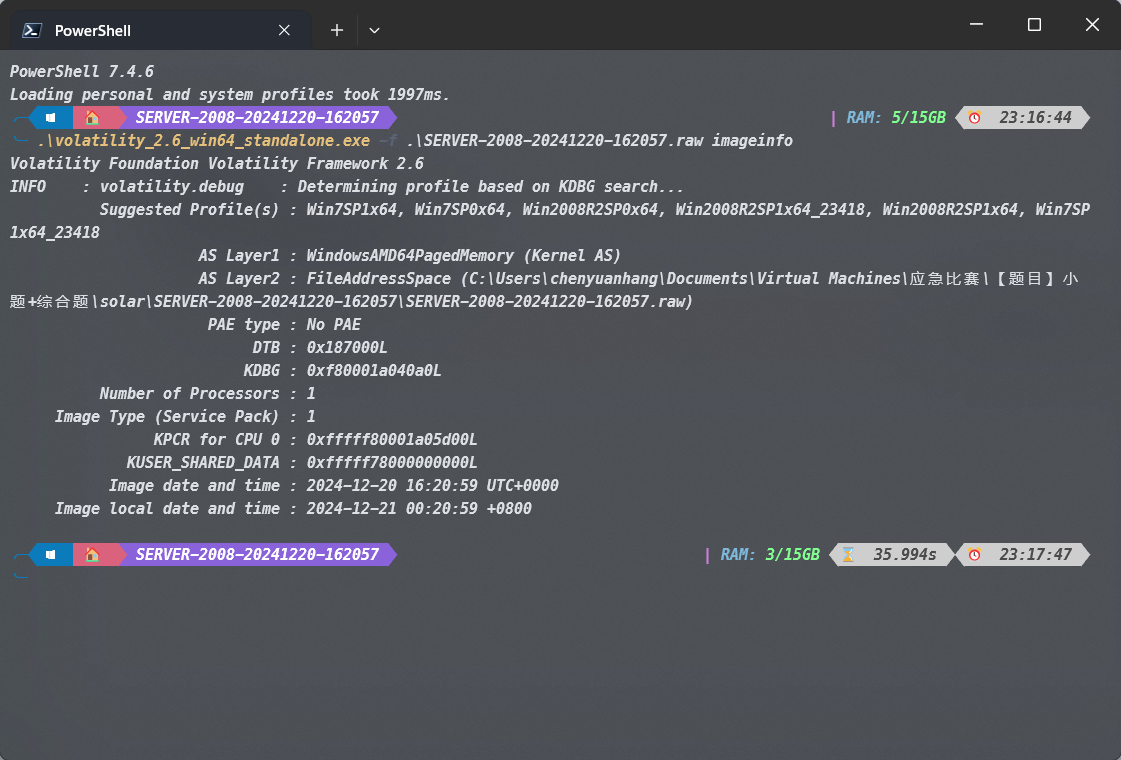Screen dimensions: 1121x760
Task: Click the DTB value '0x187000L'
Action: point(347,347)
